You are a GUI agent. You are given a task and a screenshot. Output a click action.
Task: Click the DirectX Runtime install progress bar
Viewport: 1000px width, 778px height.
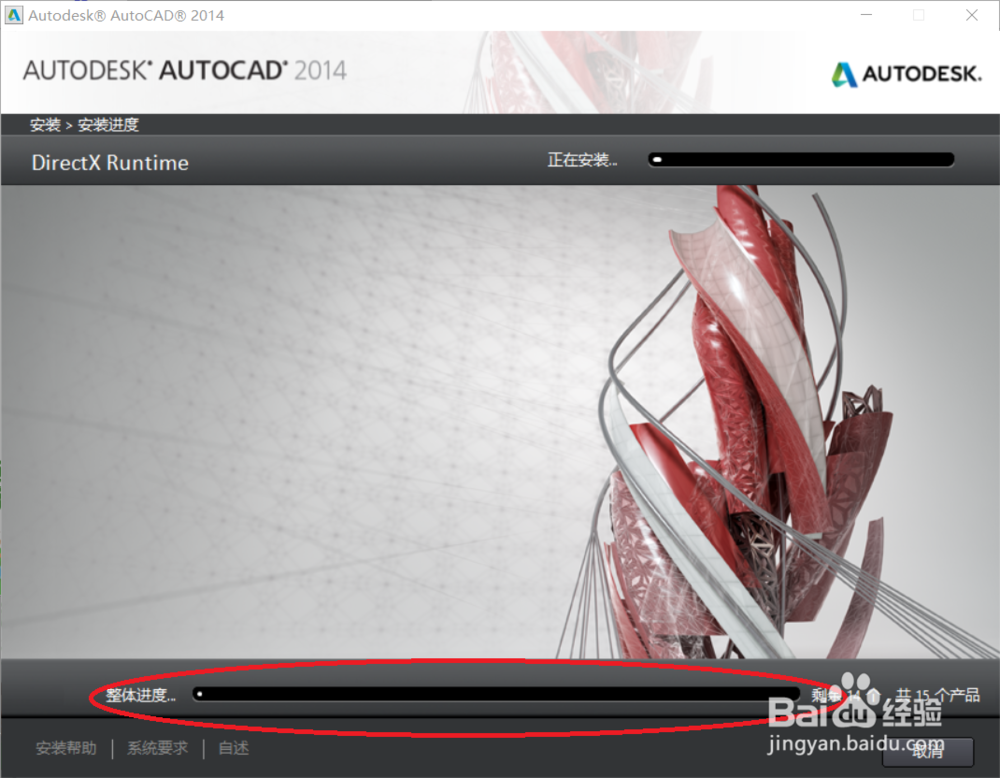click(x=801, y=159)
